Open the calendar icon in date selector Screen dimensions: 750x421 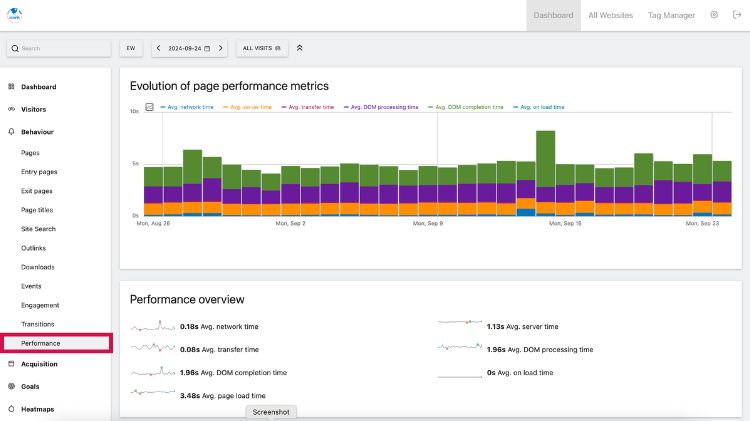[x=207, y=48]
